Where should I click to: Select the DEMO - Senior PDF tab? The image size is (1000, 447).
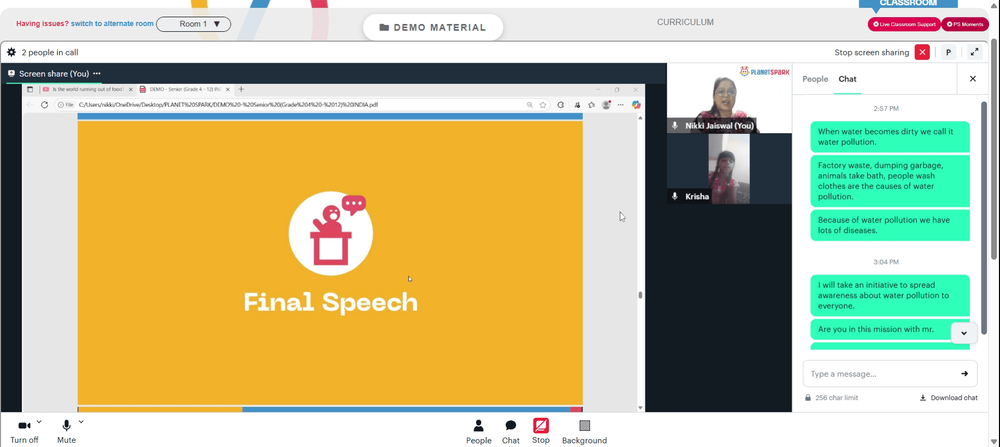coord(186,89)
